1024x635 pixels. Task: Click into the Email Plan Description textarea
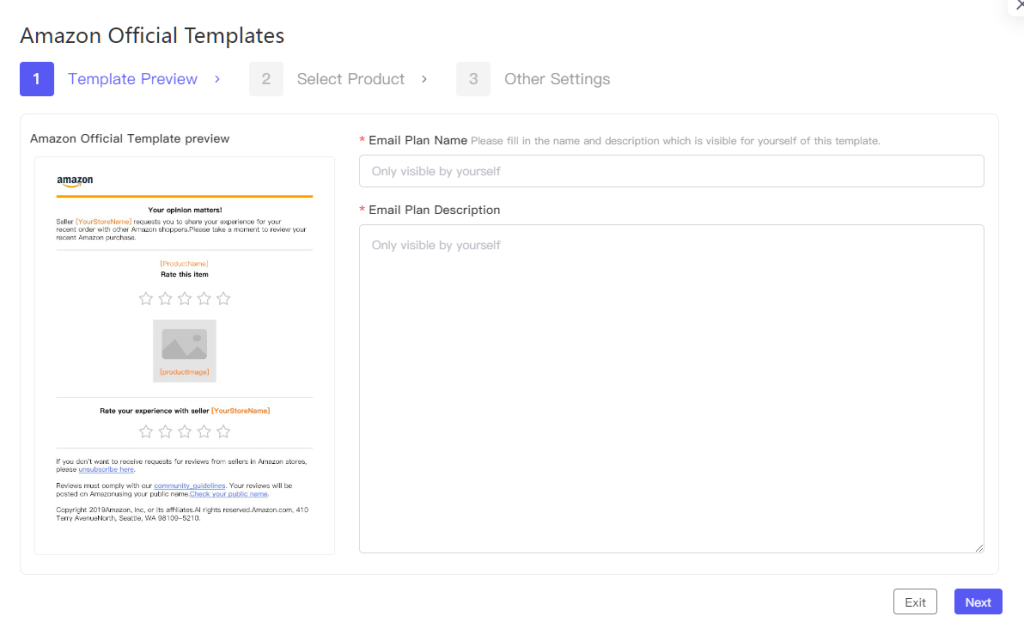(671, 388)
